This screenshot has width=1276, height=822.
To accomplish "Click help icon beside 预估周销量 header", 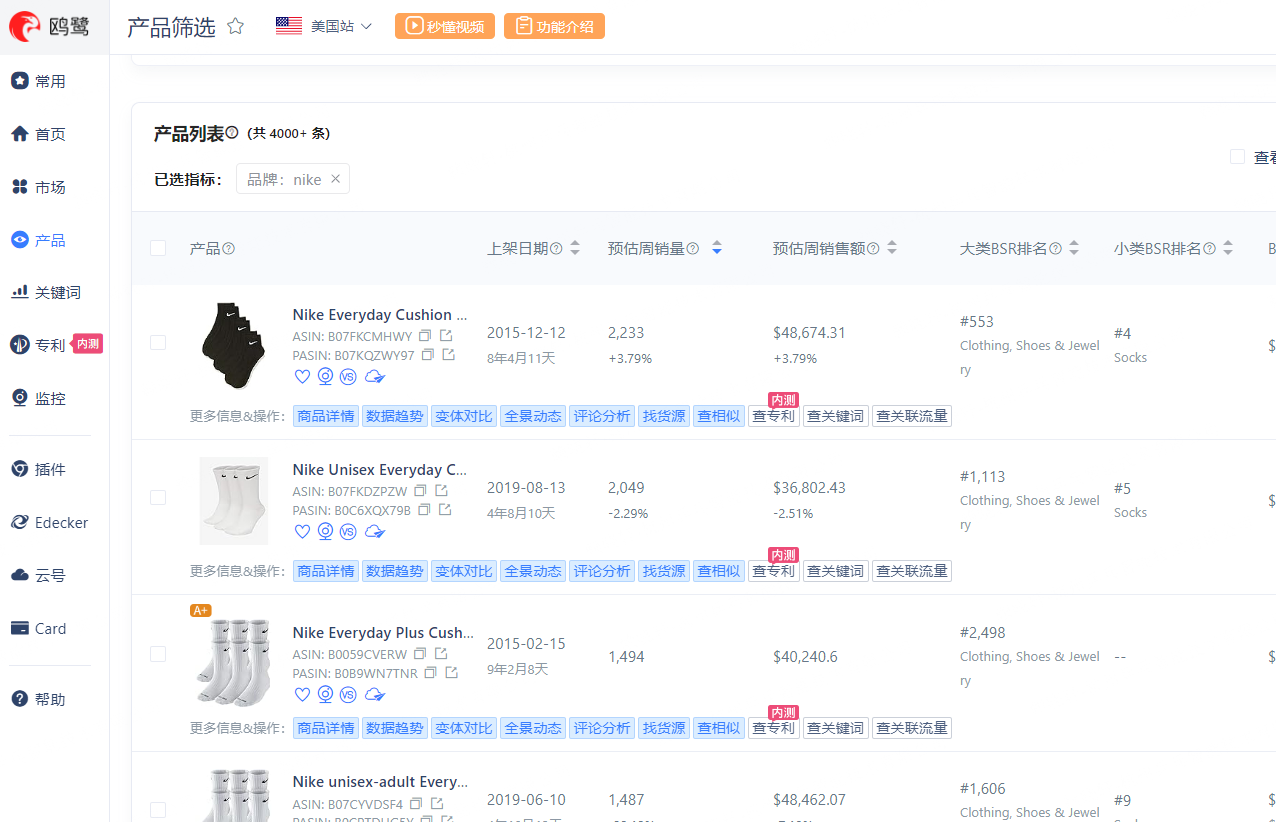I will tap(692, 248).
